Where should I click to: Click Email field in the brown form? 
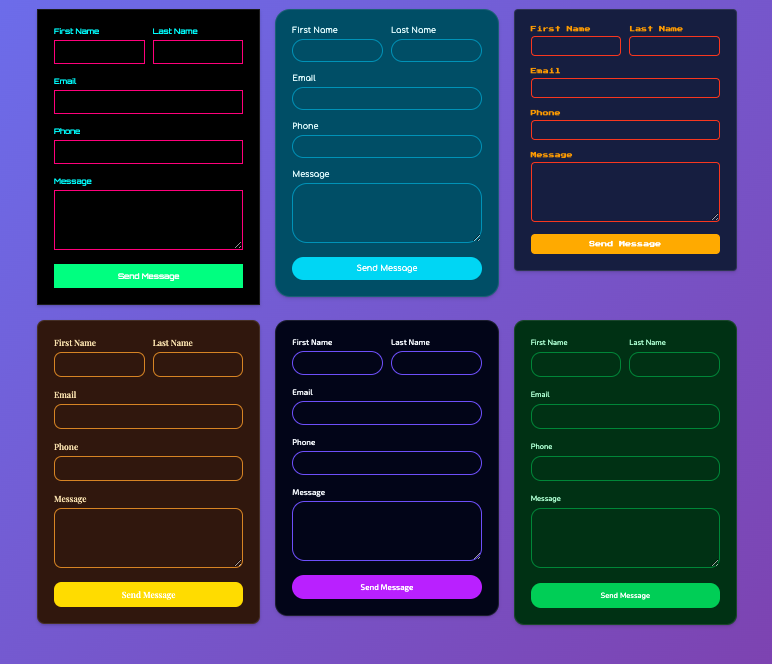(x=148, y=417)
